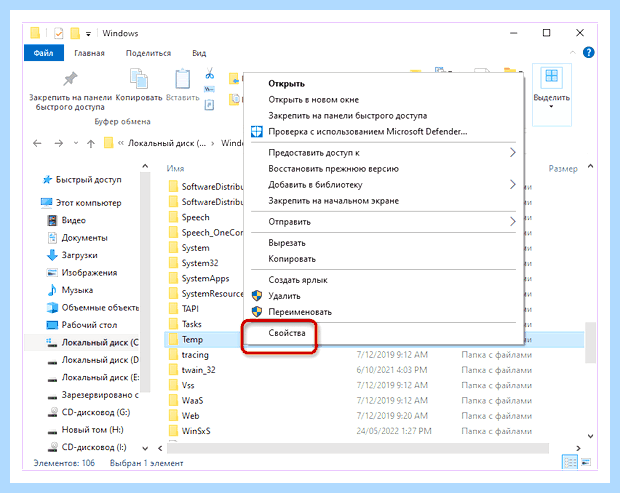The image size is (620, 493).
Task: Go up one level with the Up arrow
Action: pos(91,143)
